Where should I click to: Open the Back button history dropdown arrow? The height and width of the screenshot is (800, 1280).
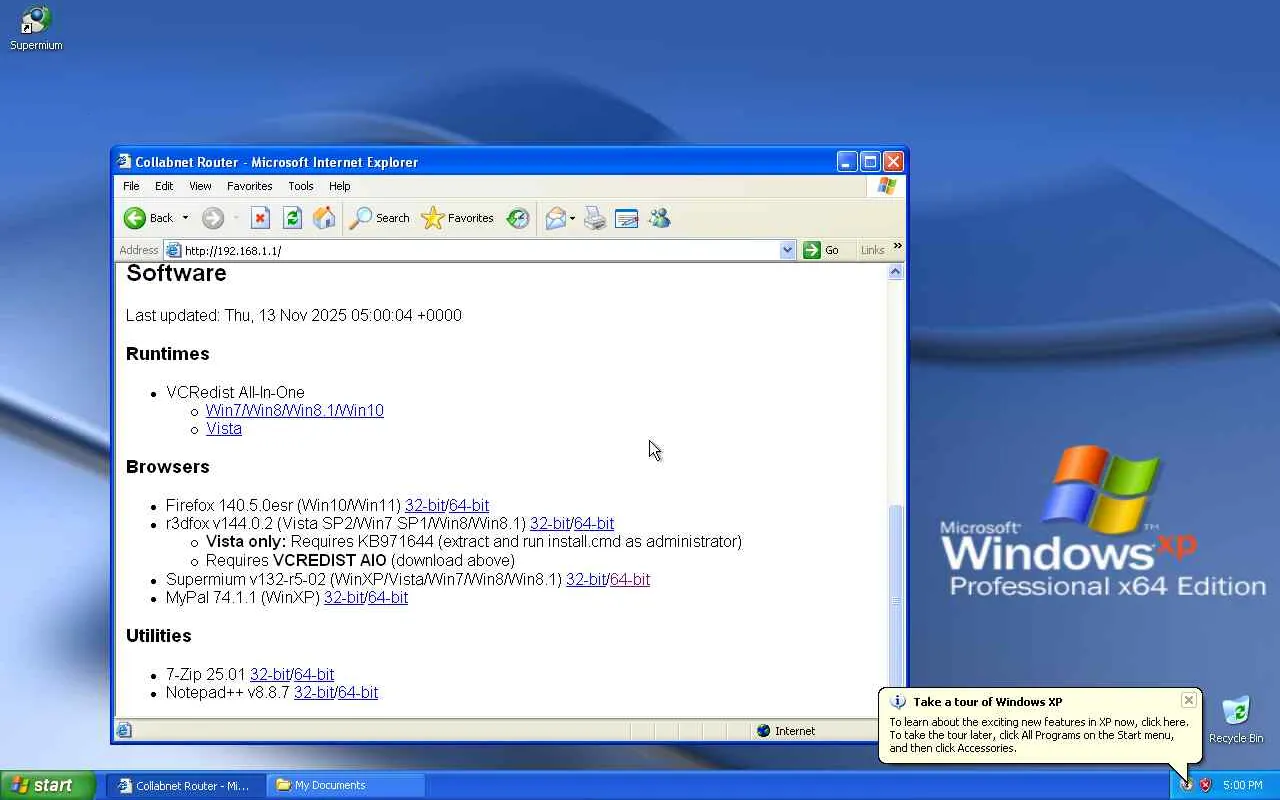[x=185, y=218]
